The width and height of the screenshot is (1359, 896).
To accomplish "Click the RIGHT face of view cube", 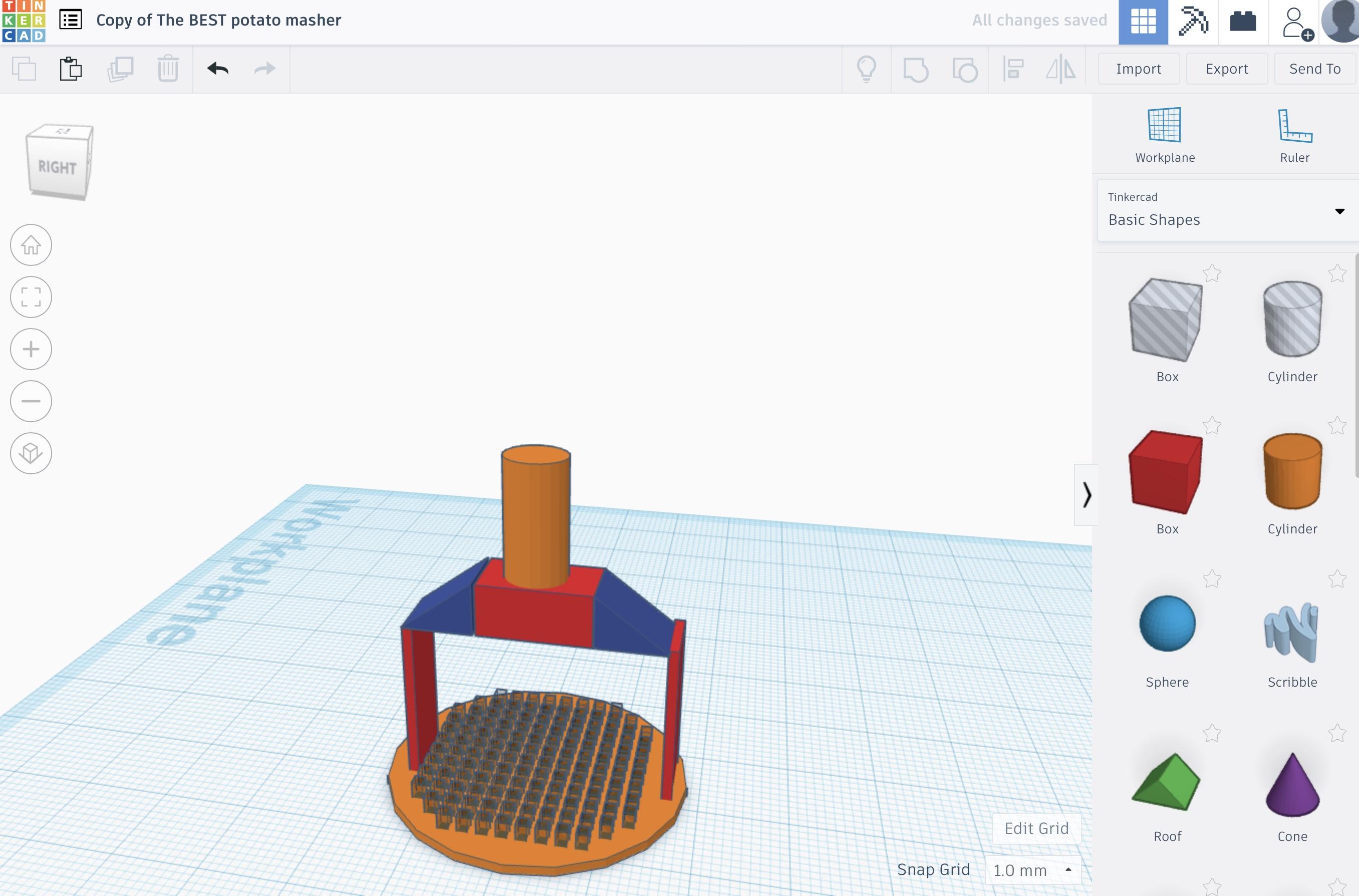I will [57, 167].
